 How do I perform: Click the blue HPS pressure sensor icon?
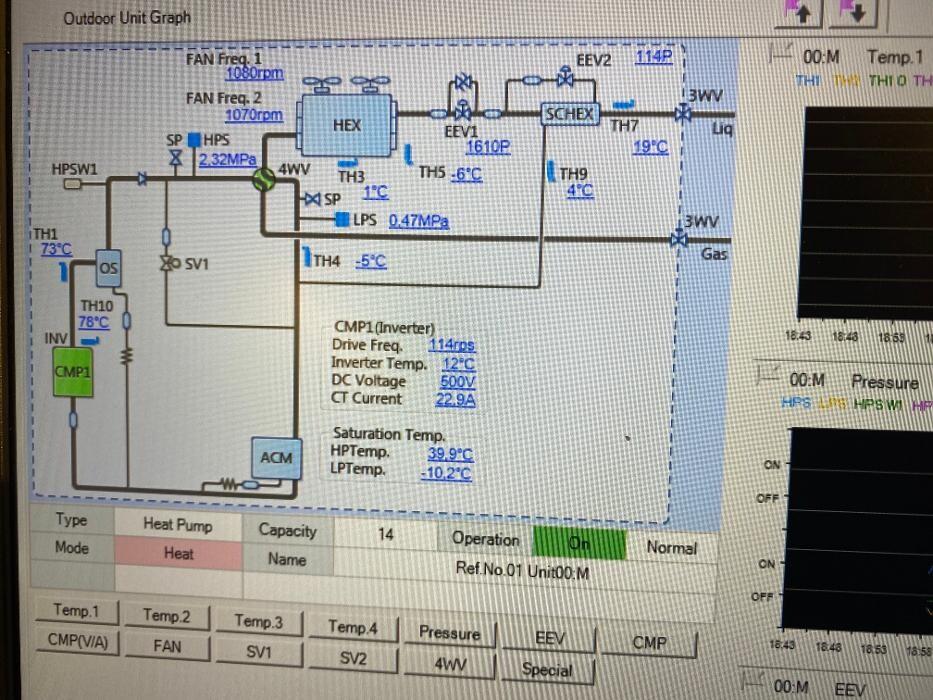pos(195,141)
